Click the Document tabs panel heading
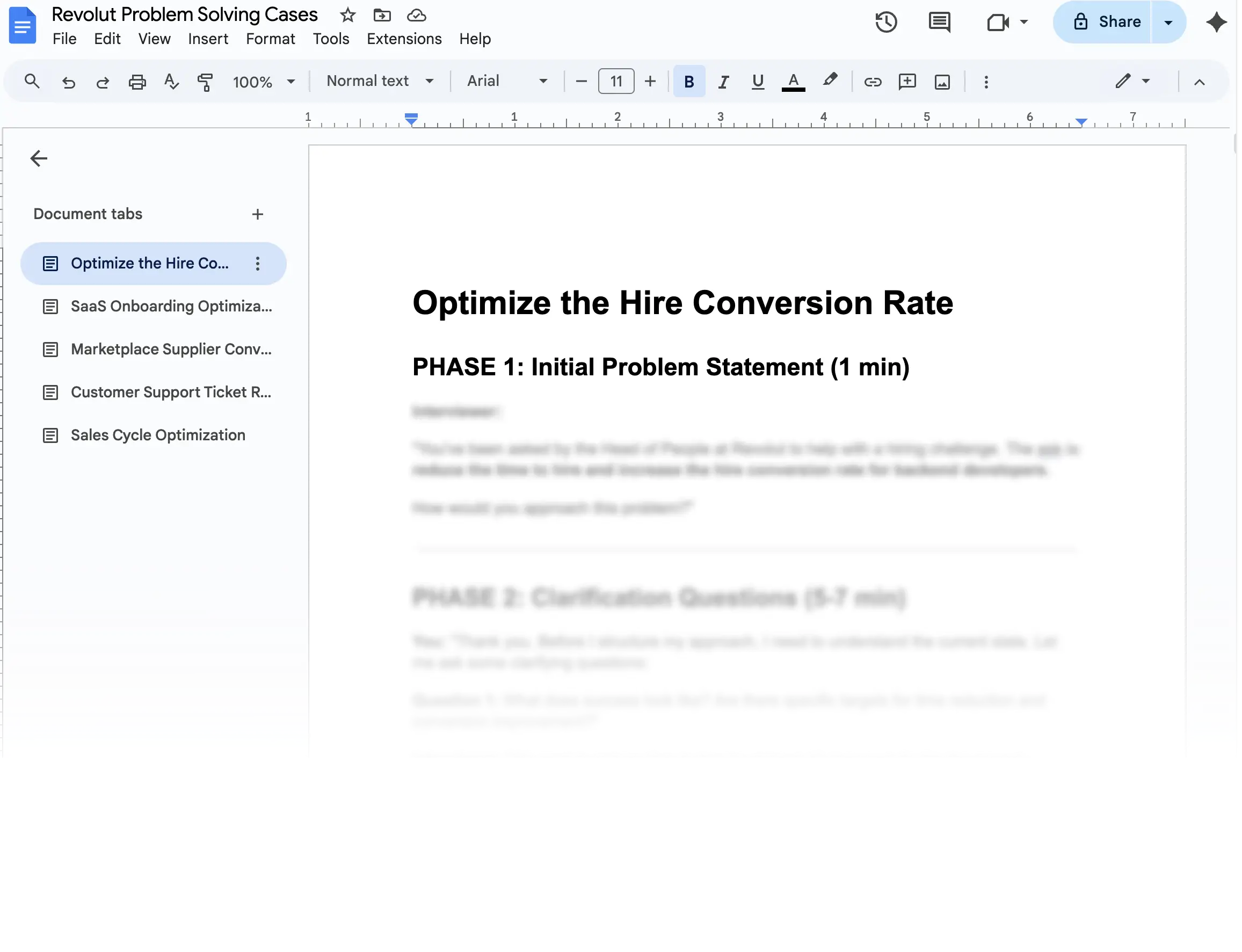1242x952 pixels. (x=88, y=214)
